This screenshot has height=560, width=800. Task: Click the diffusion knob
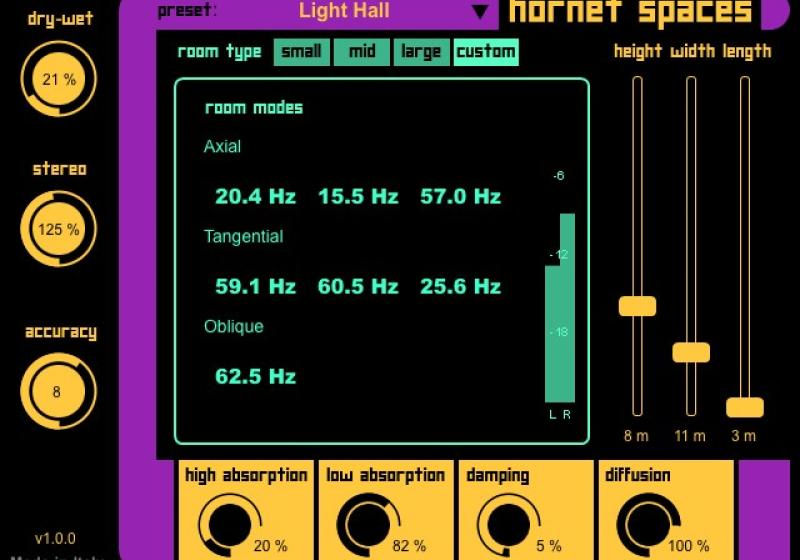(x=648, y=525)
